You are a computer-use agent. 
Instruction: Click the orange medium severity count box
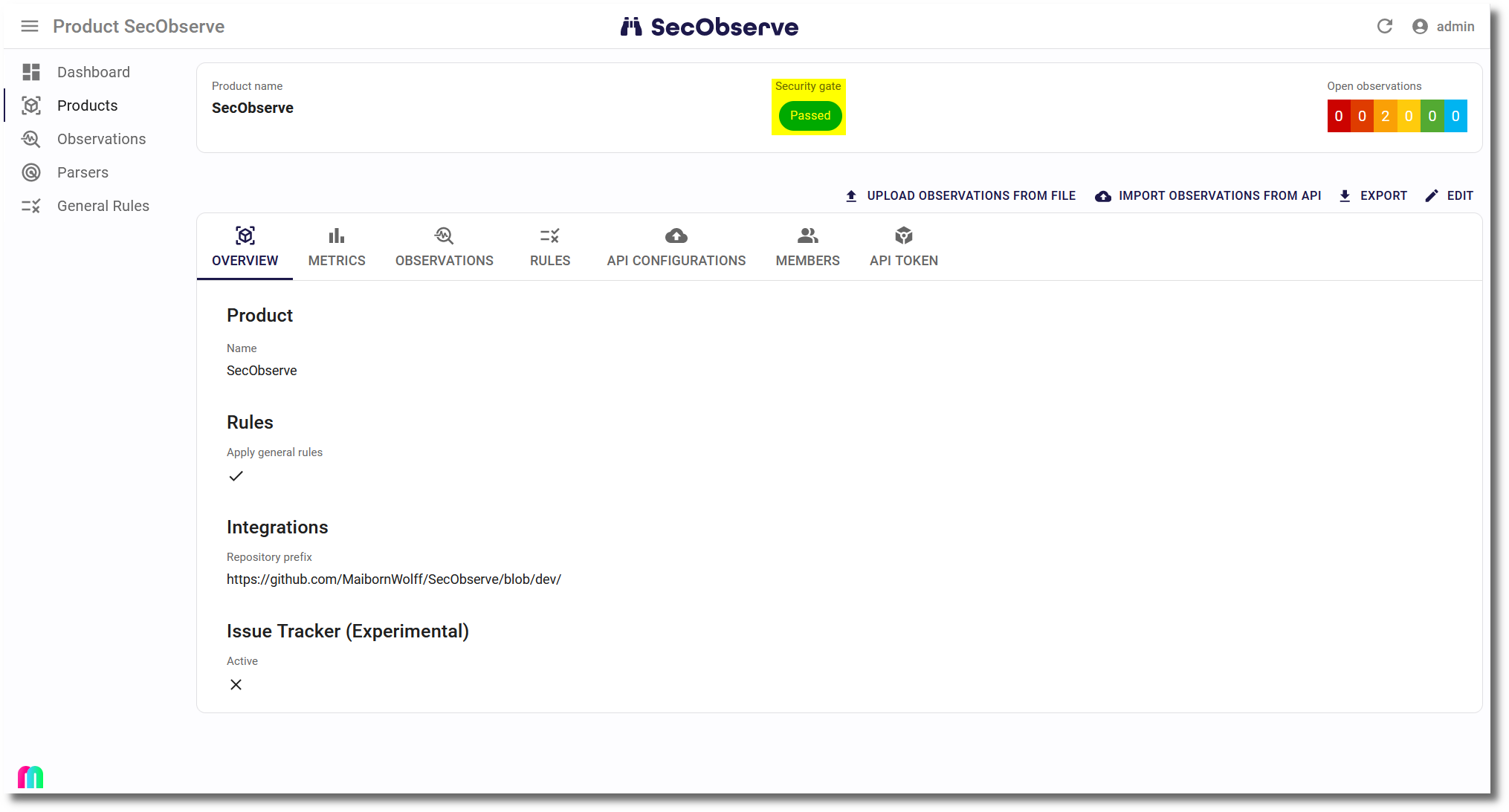[1385, 117]
